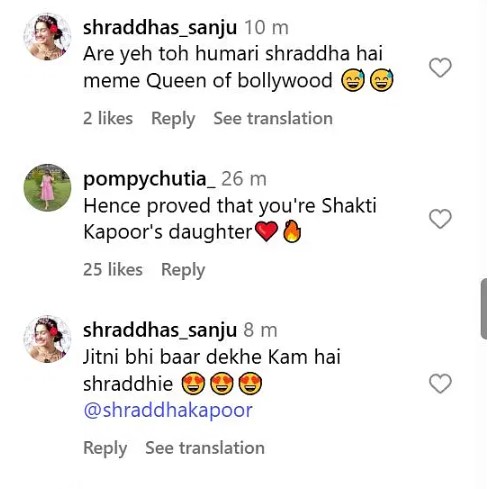Viewport: 499px width, 489px height.
Task: Like the 'Jitni bhi baar dekhe' comment
Action: (440, 383)
